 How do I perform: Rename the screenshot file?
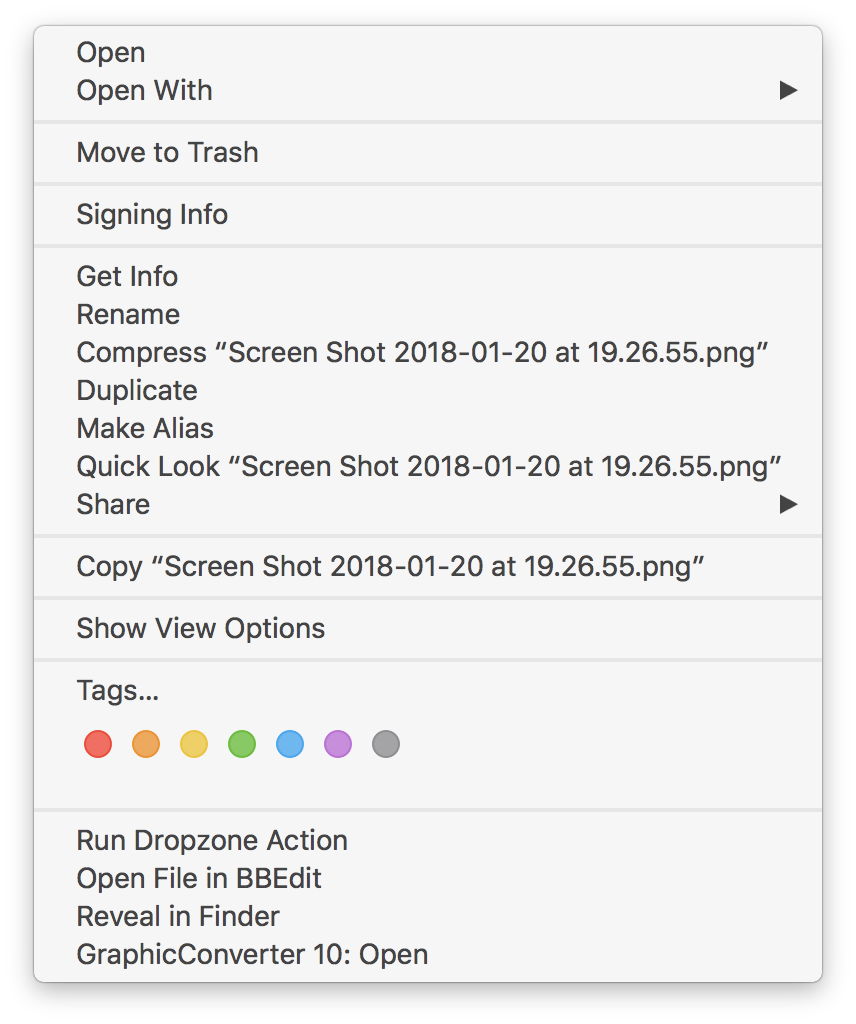click(128, 315)
